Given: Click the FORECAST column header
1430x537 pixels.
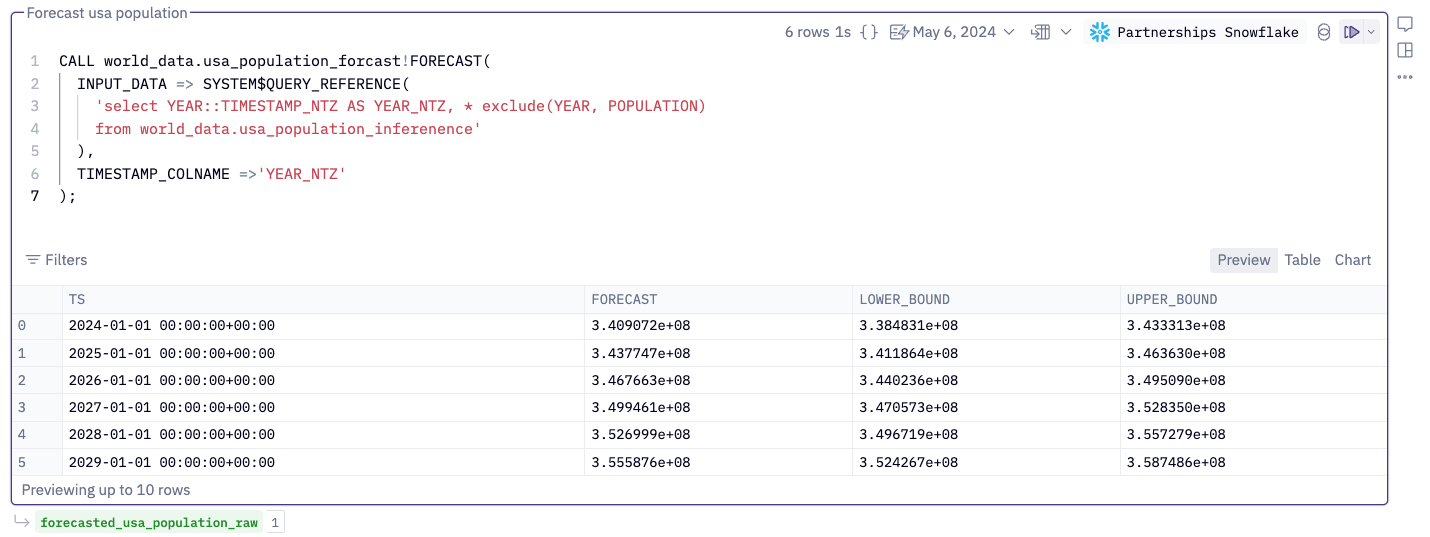Looking at the screenshot, I should coord(717,299).
